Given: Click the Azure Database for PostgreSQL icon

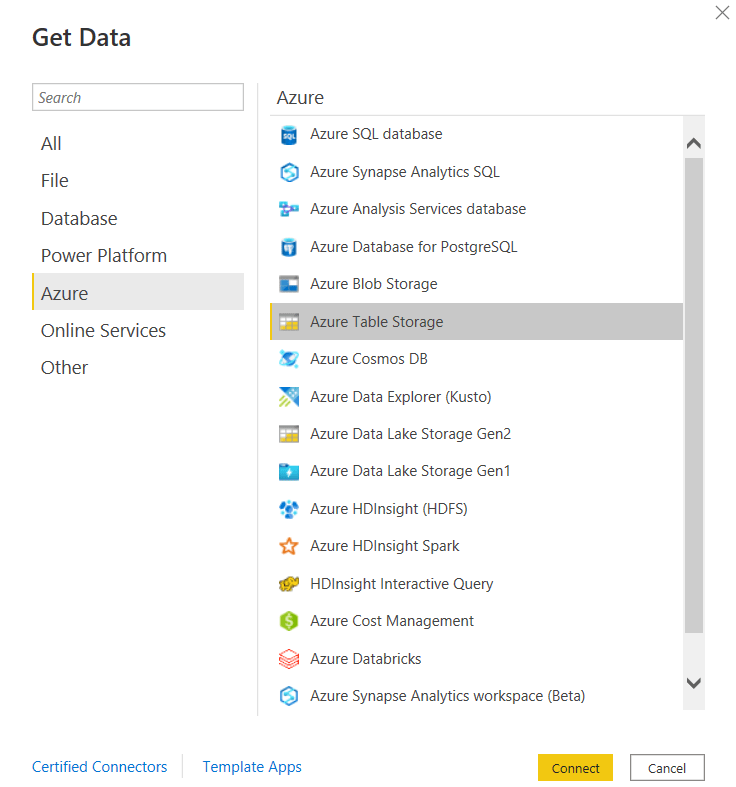Looking at the screenshot, I should point(289,247).
